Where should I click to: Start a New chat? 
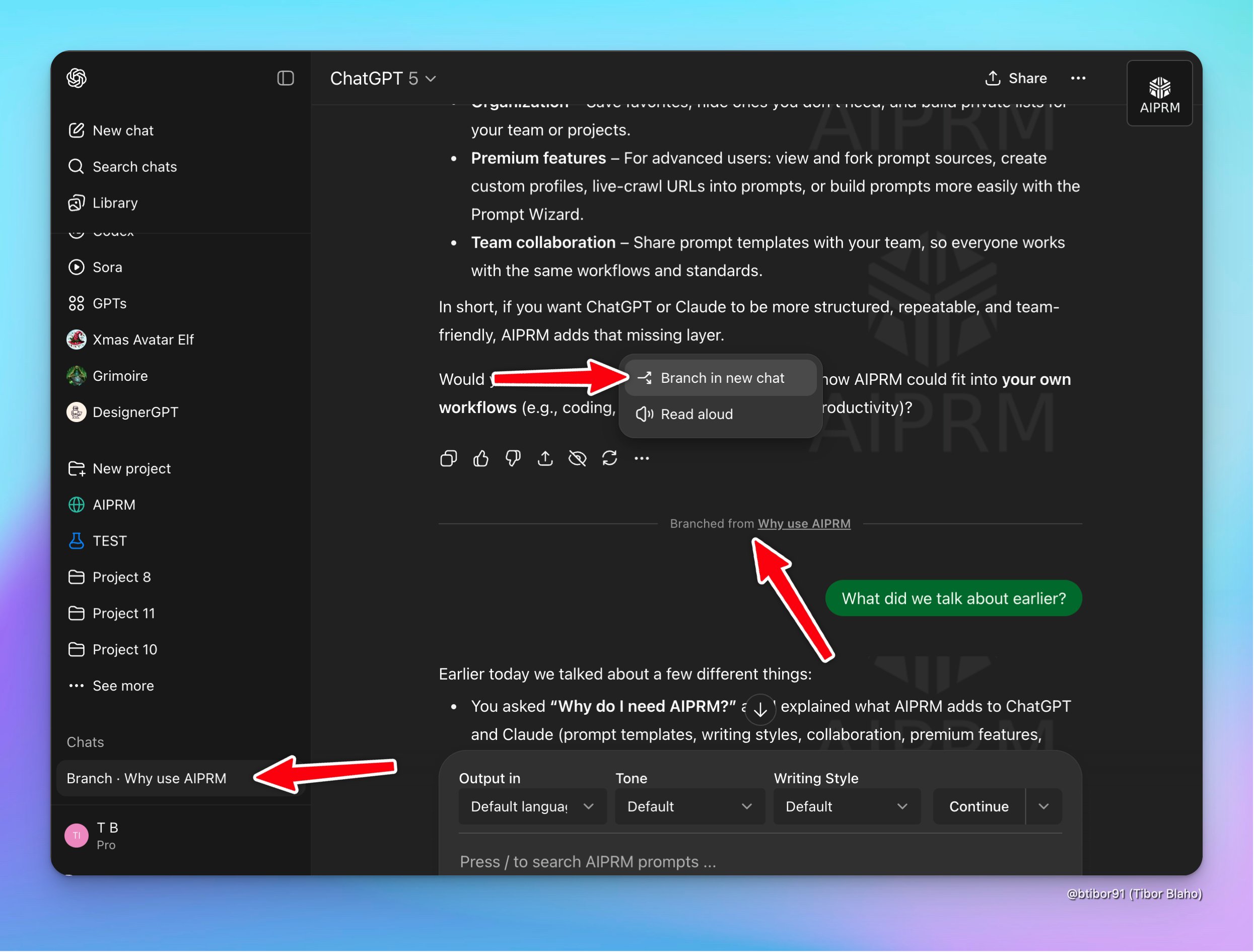(111, 130)
